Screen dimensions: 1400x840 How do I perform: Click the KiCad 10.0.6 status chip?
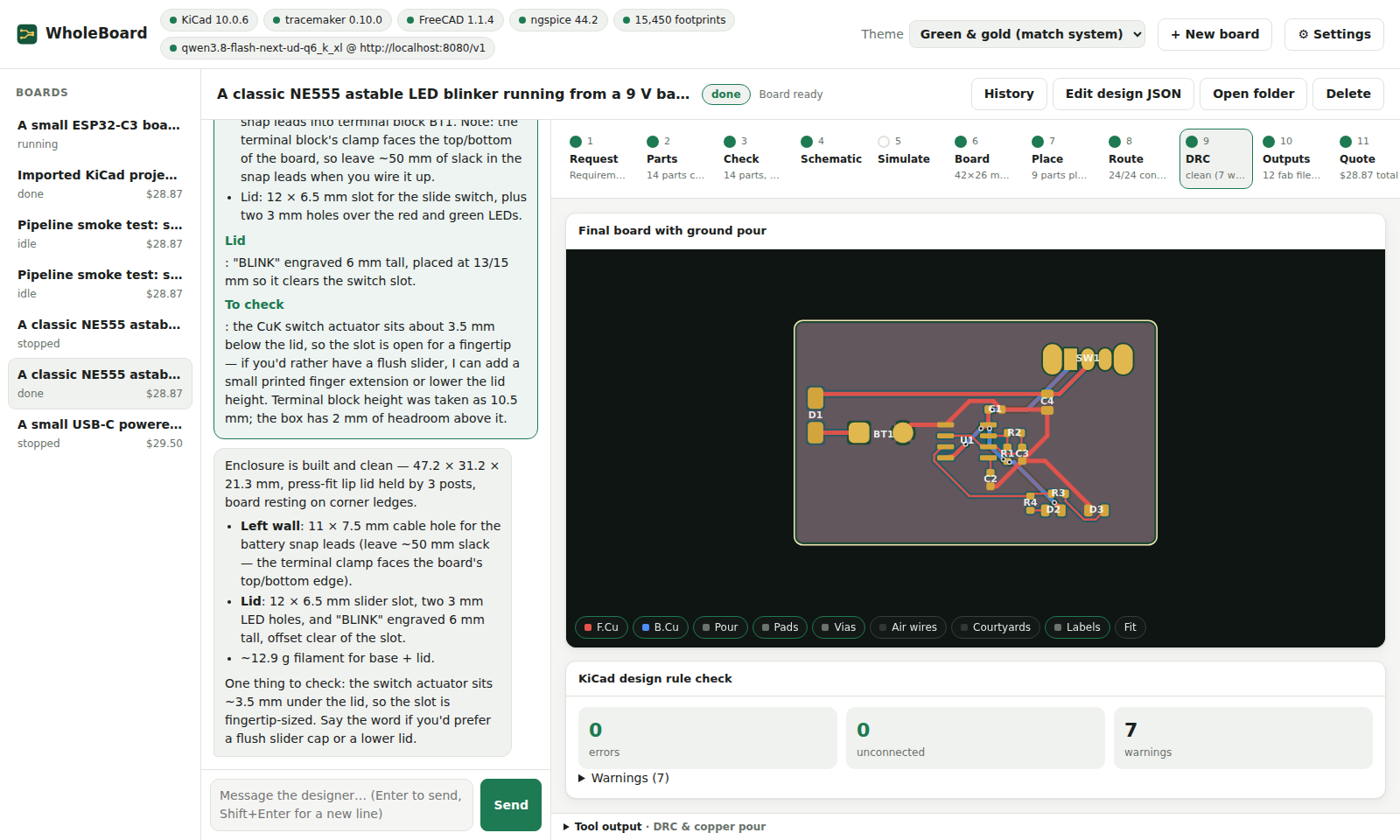tap(209, 19)
